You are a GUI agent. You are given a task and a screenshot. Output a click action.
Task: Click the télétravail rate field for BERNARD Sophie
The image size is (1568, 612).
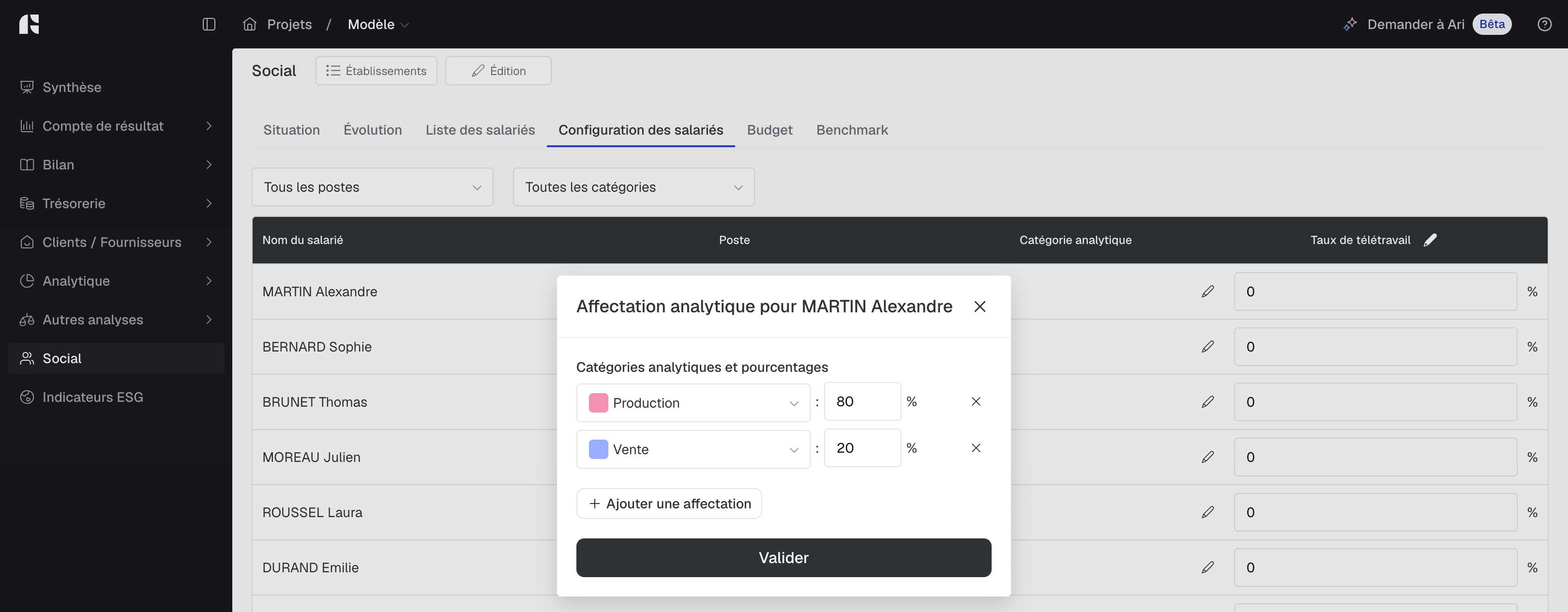(x=1375, y=347)
